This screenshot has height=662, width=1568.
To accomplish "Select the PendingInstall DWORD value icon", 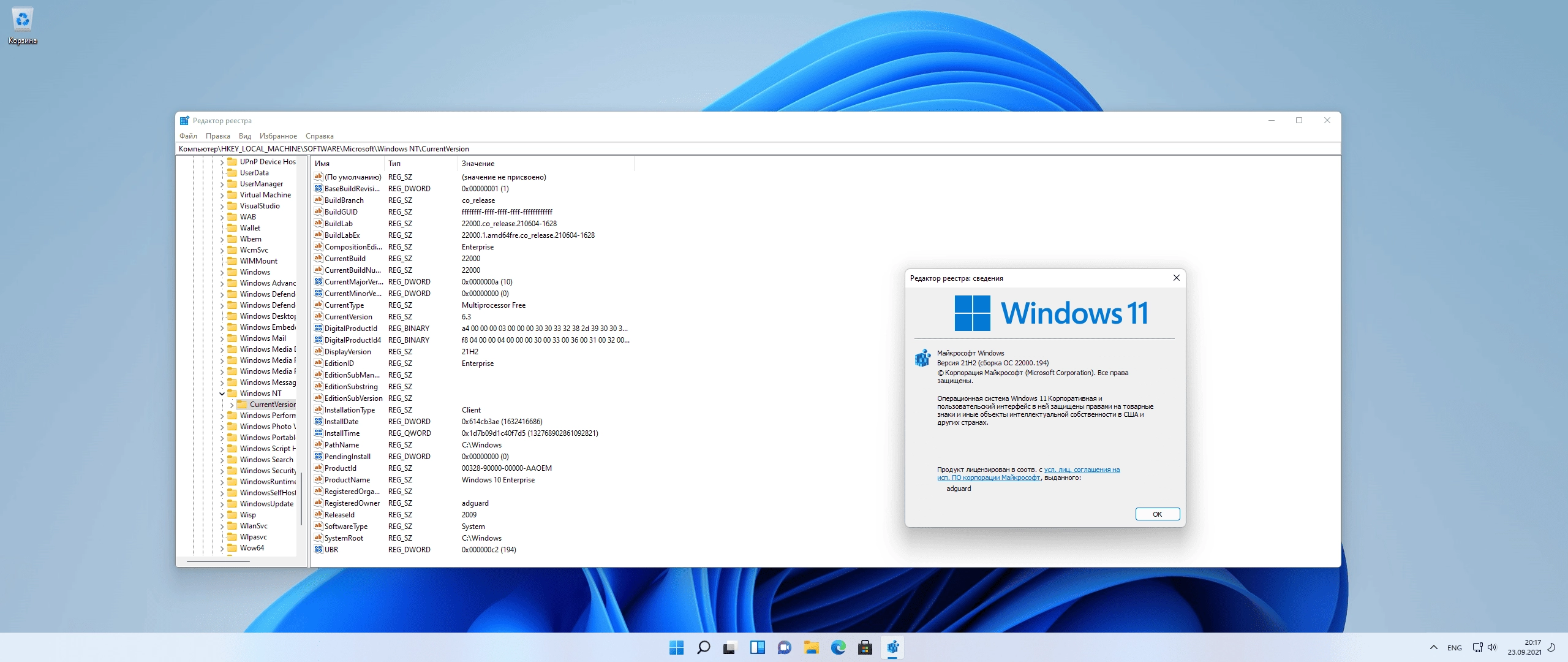I will [x=318, y=456].
